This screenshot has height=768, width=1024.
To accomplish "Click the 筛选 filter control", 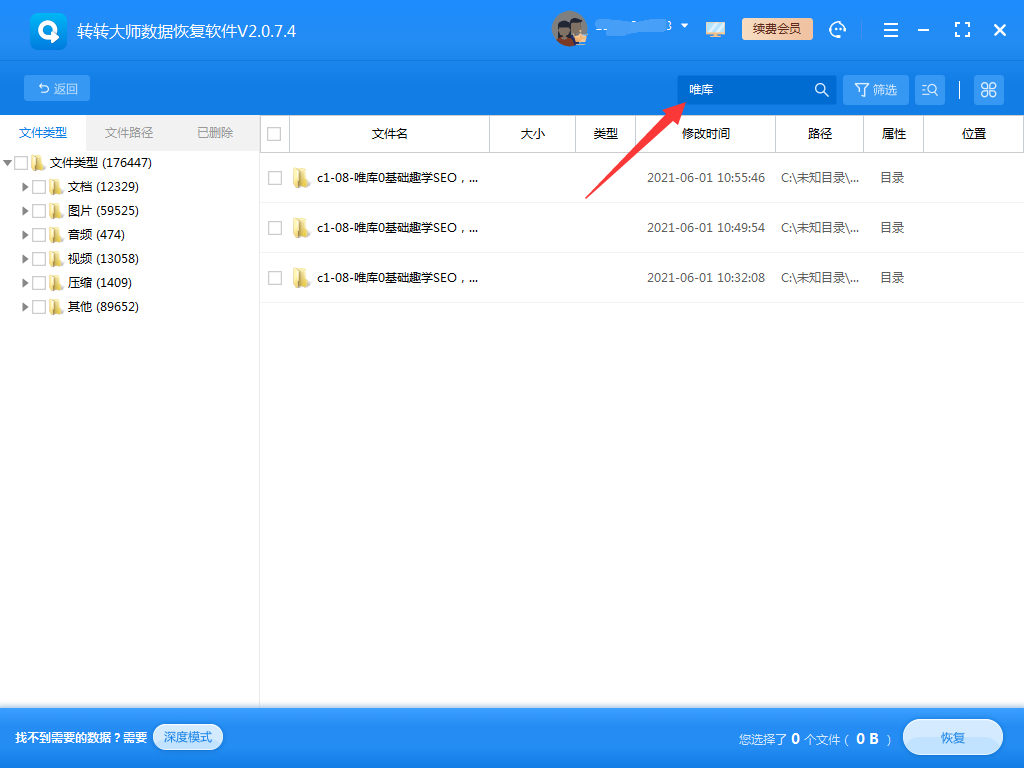I will [x=875, y=90].
